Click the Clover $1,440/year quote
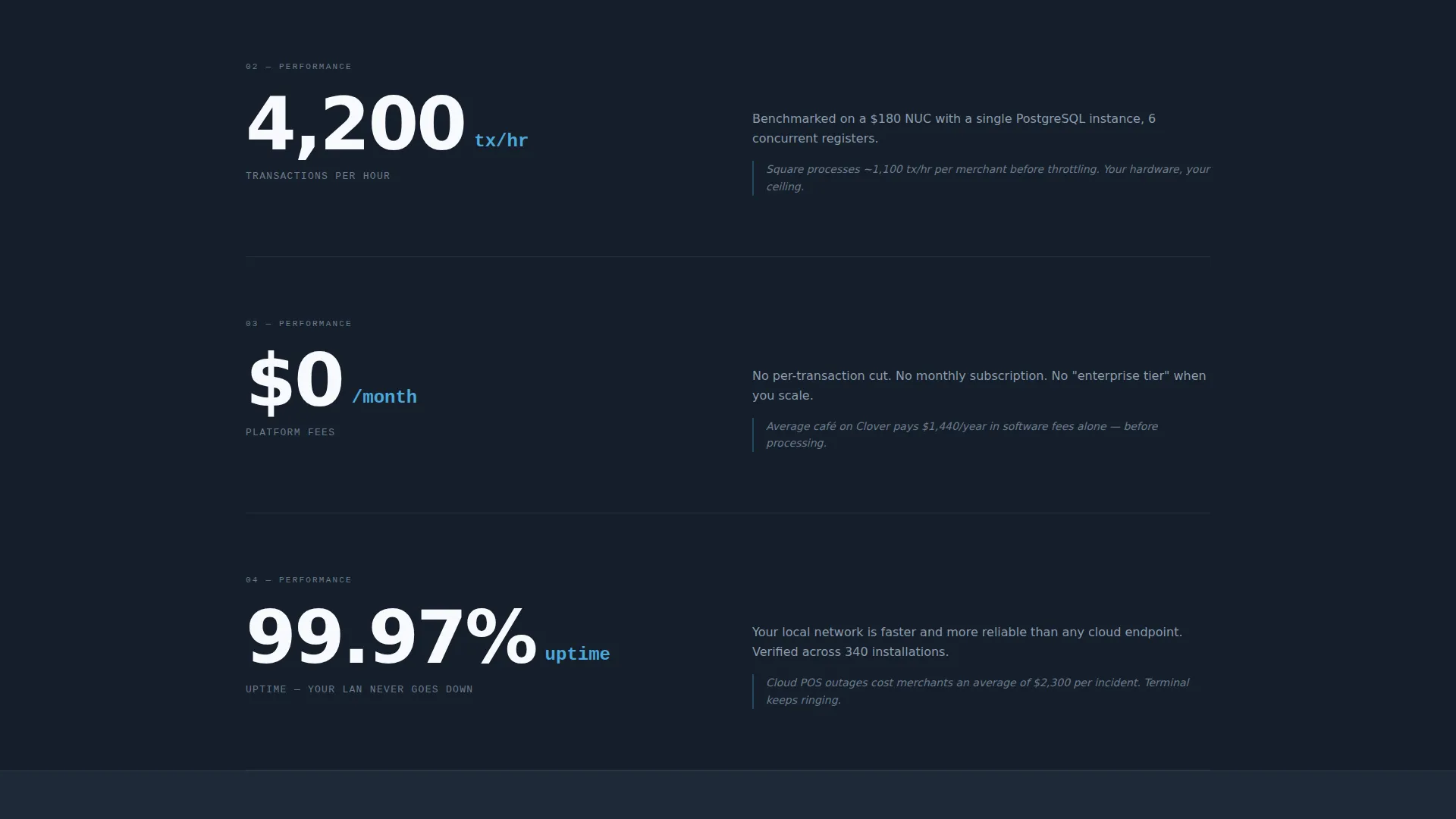The image size is (1456, 819). pos(962,435)
